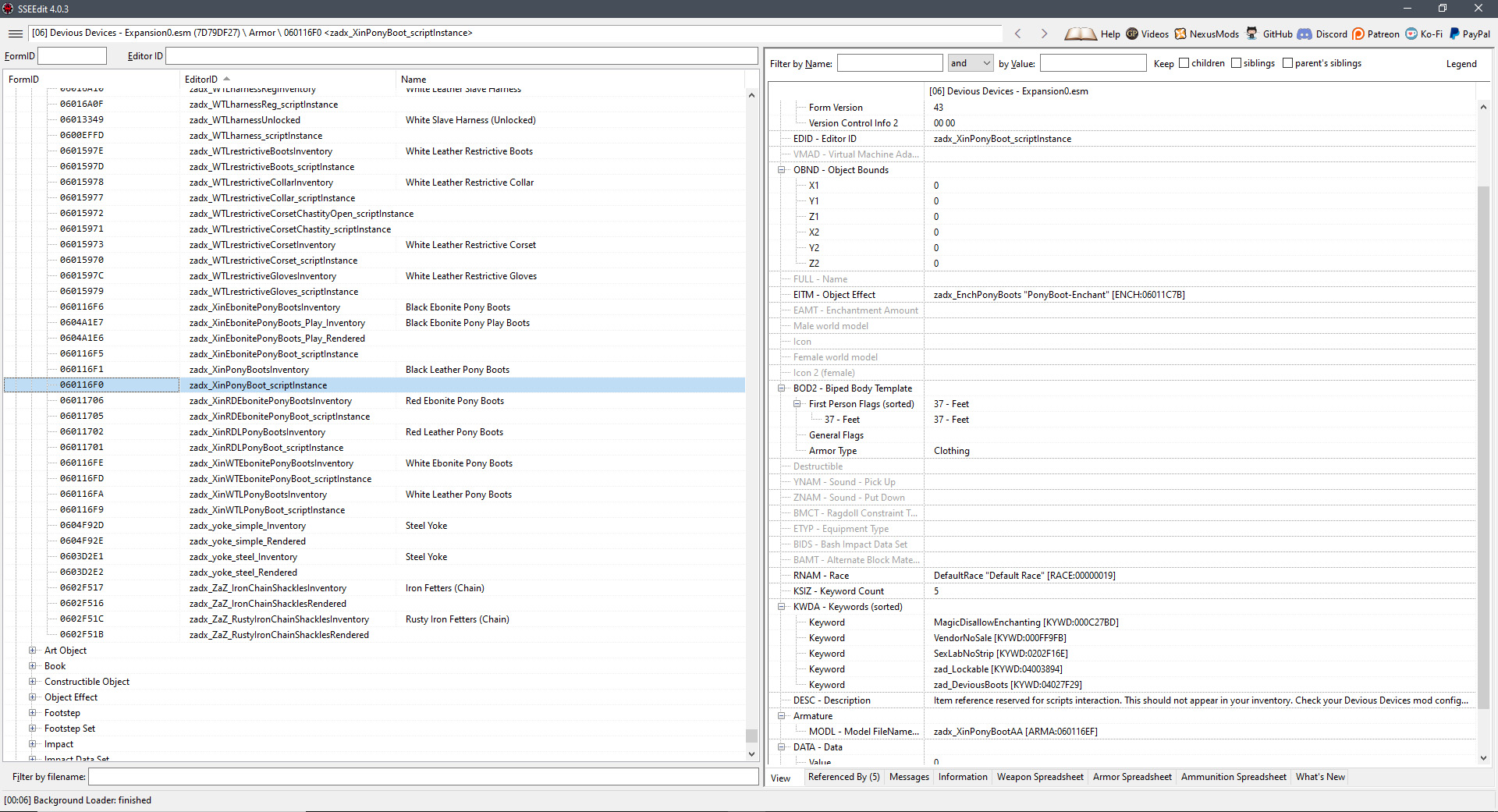Collapse the OBND - Object Bounds node
Image resolution: width=1498 pixels, height=812 pixels.
pos(782,170)
